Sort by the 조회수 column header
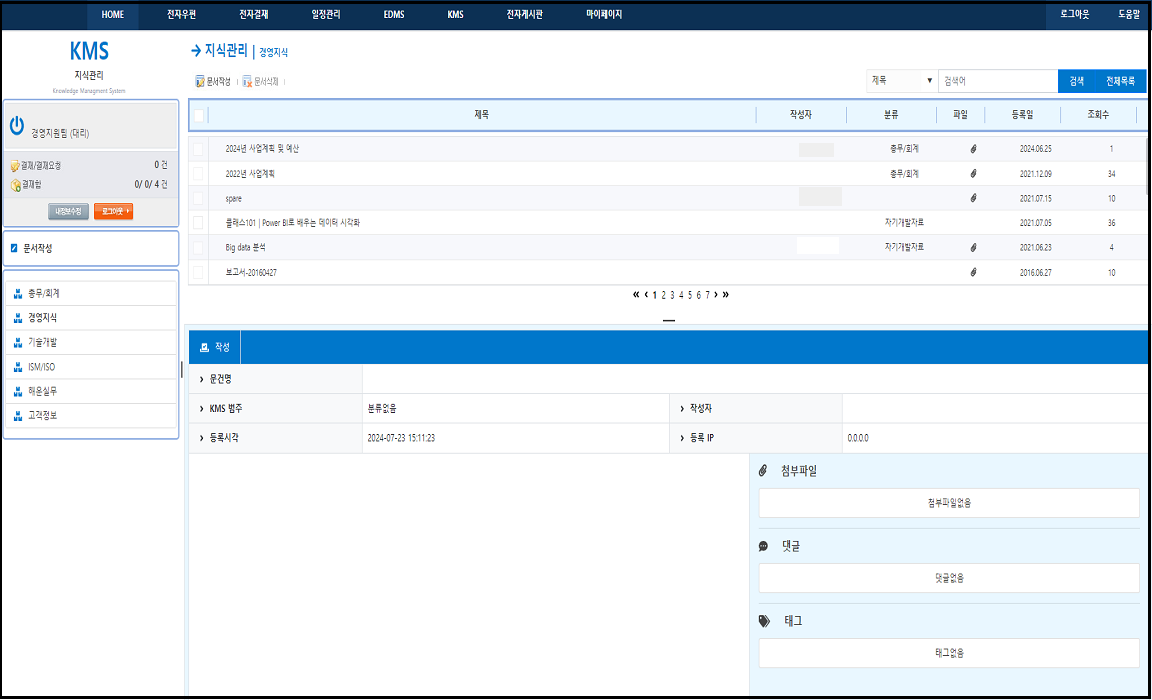Screen dimensions: 1152x700 (x=1098, y=115)
